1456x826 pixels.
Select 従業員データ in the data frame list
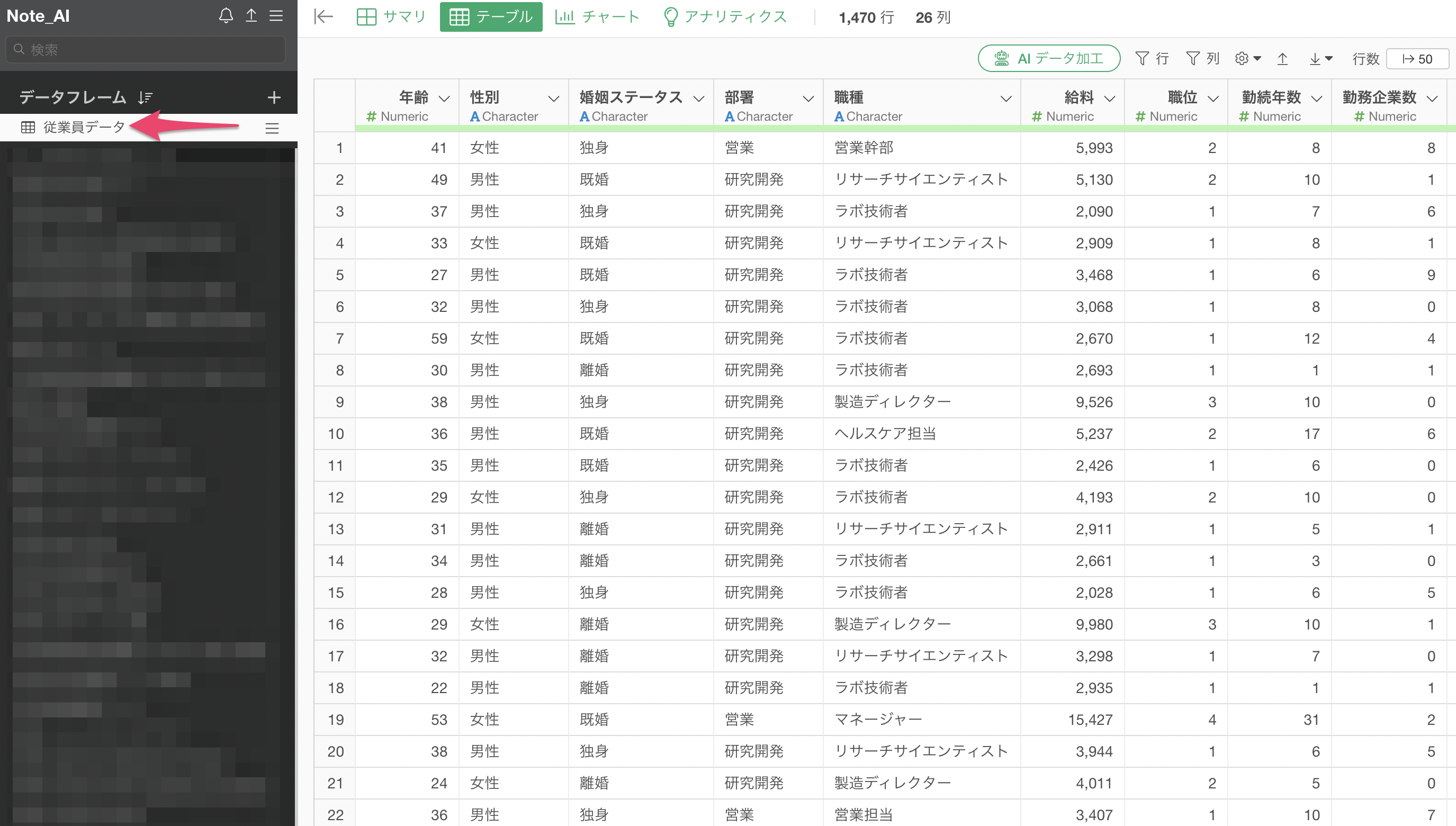83,128
